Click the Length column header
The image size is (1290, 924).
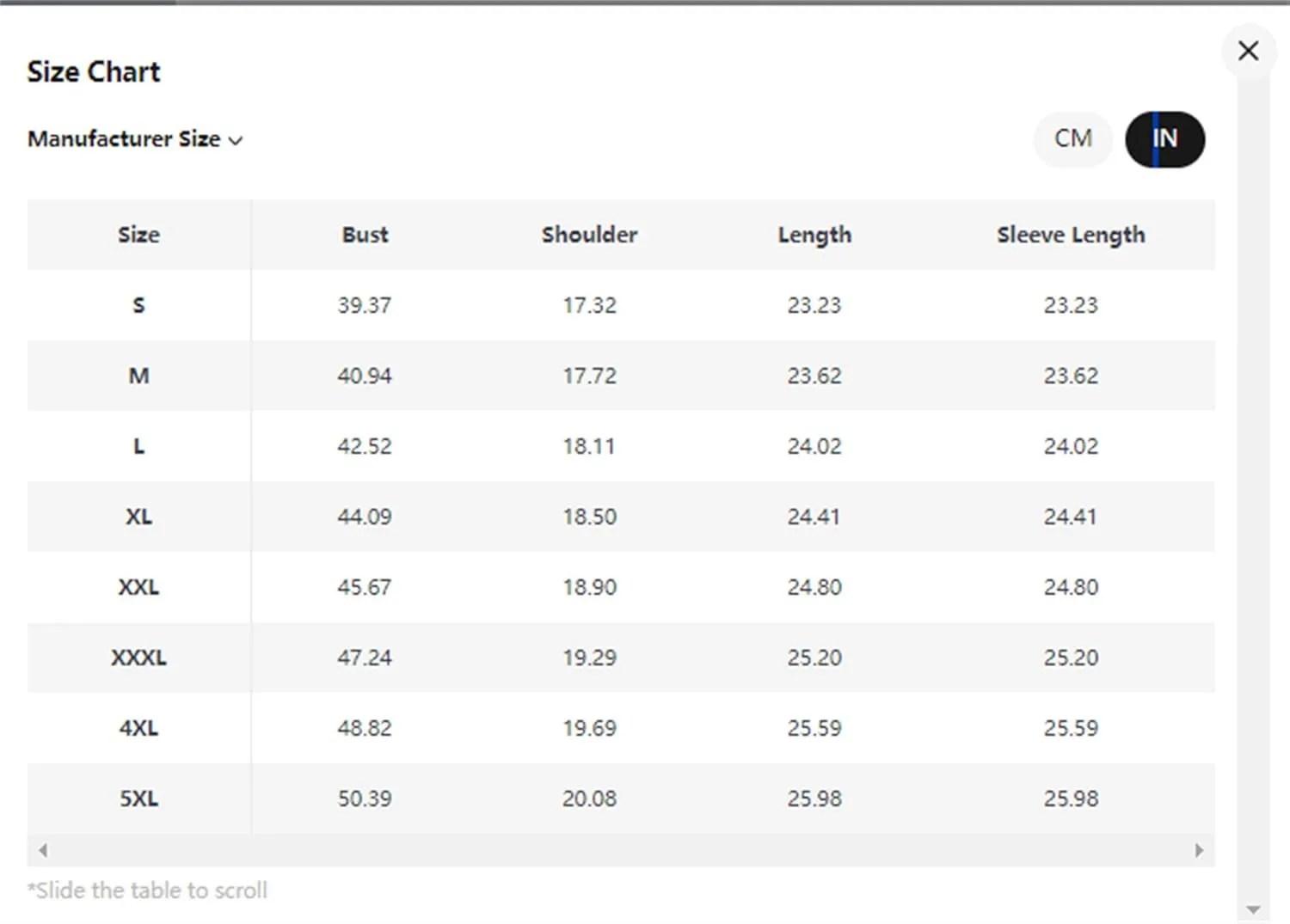point(814,235)
